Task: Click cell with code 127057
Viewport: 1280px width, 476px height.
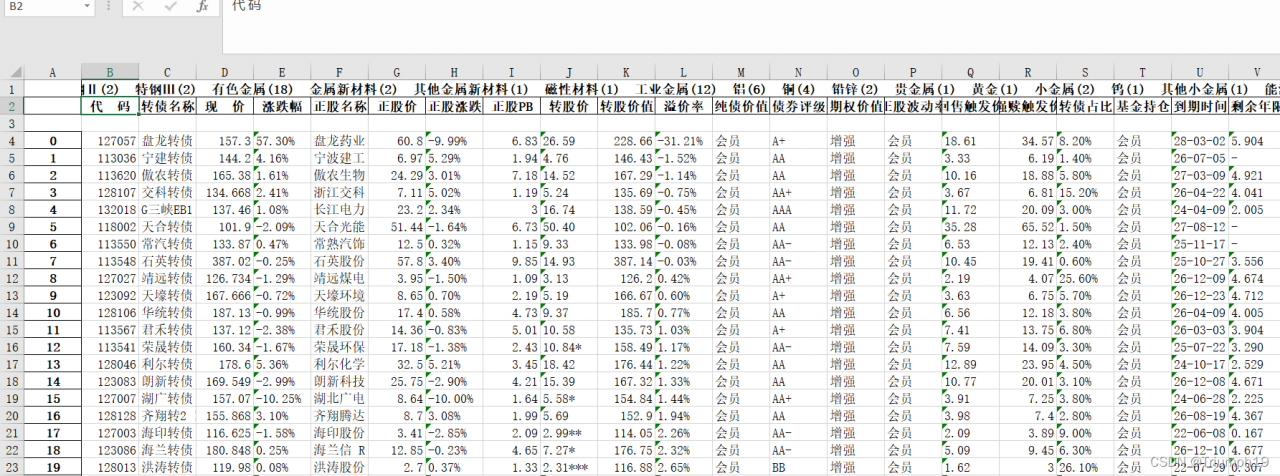Action: point(110,141)
